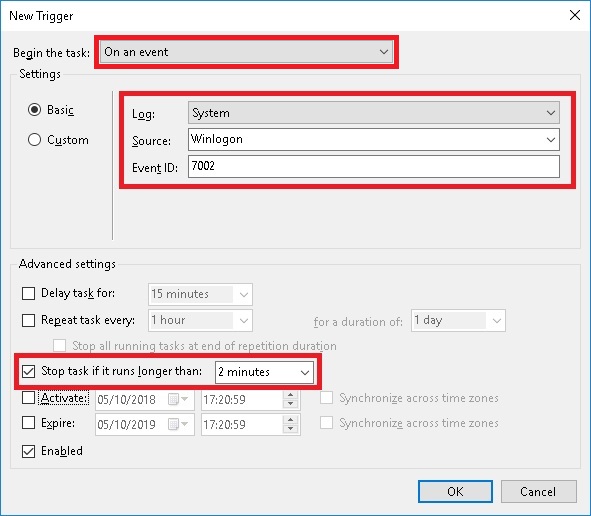Increase Activate time with up spinner arrow
The image size is (591, 516).
click(x=290, y=395)
